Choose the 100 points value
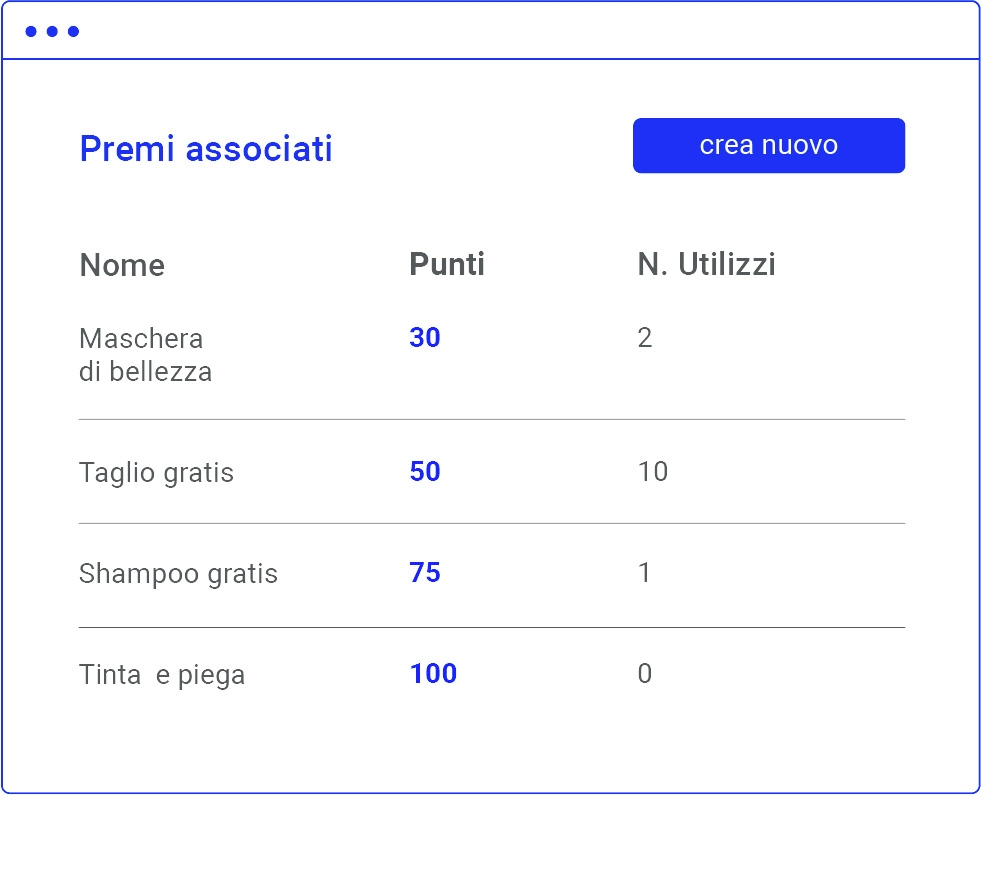This screenshot has height=881, width=981. (x=433, y=674)
